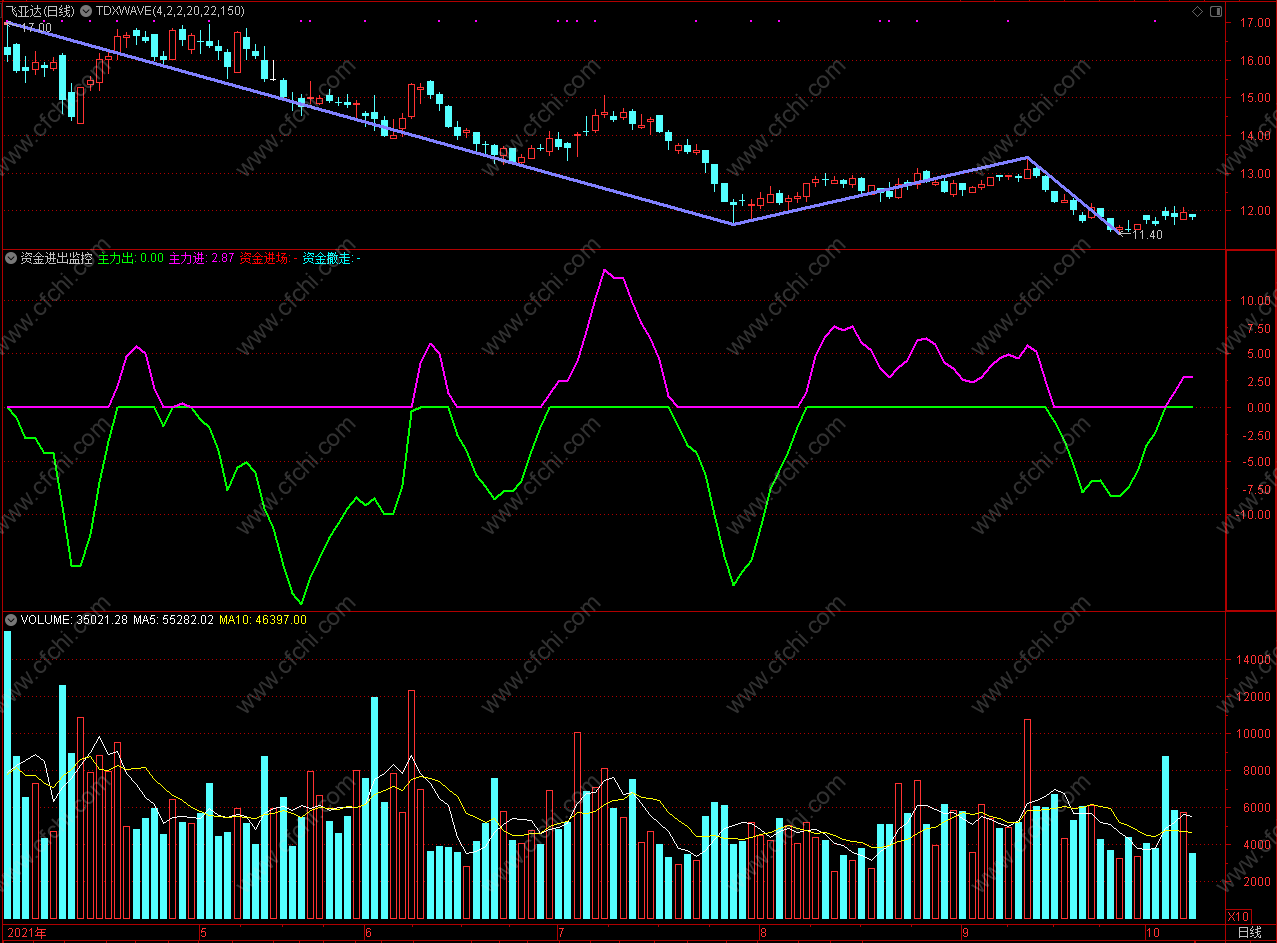Click the MA10: 46397.00 label
This screenshot has width=1277, height=943.
[262, 620]
